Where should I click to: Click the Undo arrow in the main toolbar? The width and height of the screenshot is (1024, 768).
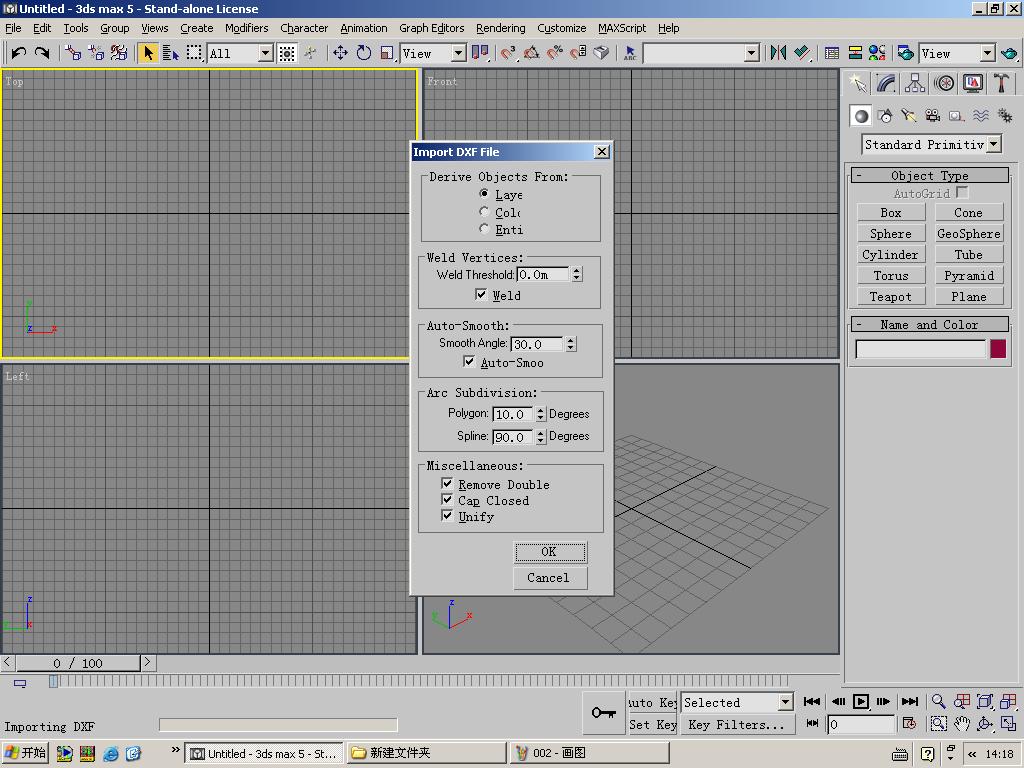point(18,53)
